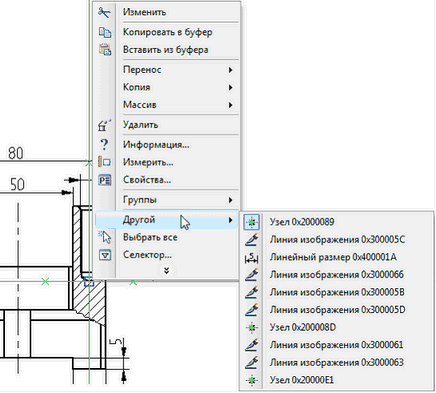Expand the Массив submenu arrow
The image size is (436, 393).
pyautogui.click(x=230, y=105)
